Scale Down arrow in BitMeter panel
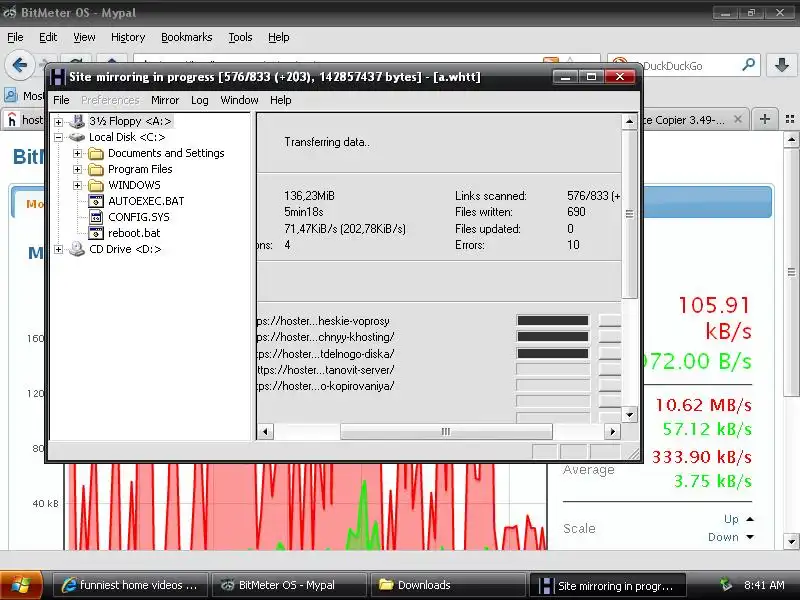The image size is (800, 600). (x=750, y=537)
